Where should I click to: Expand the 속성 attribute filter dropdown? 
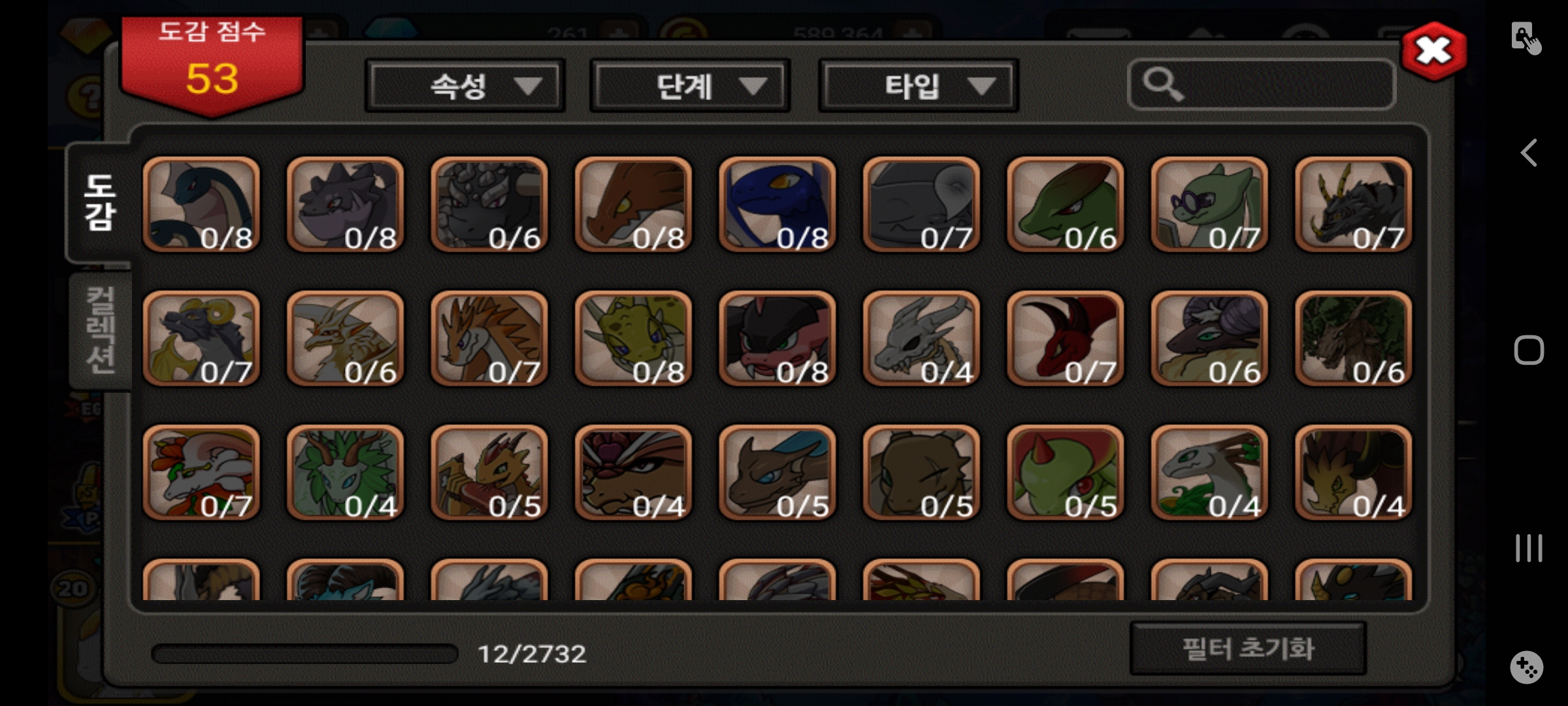(x=465, y=86)
